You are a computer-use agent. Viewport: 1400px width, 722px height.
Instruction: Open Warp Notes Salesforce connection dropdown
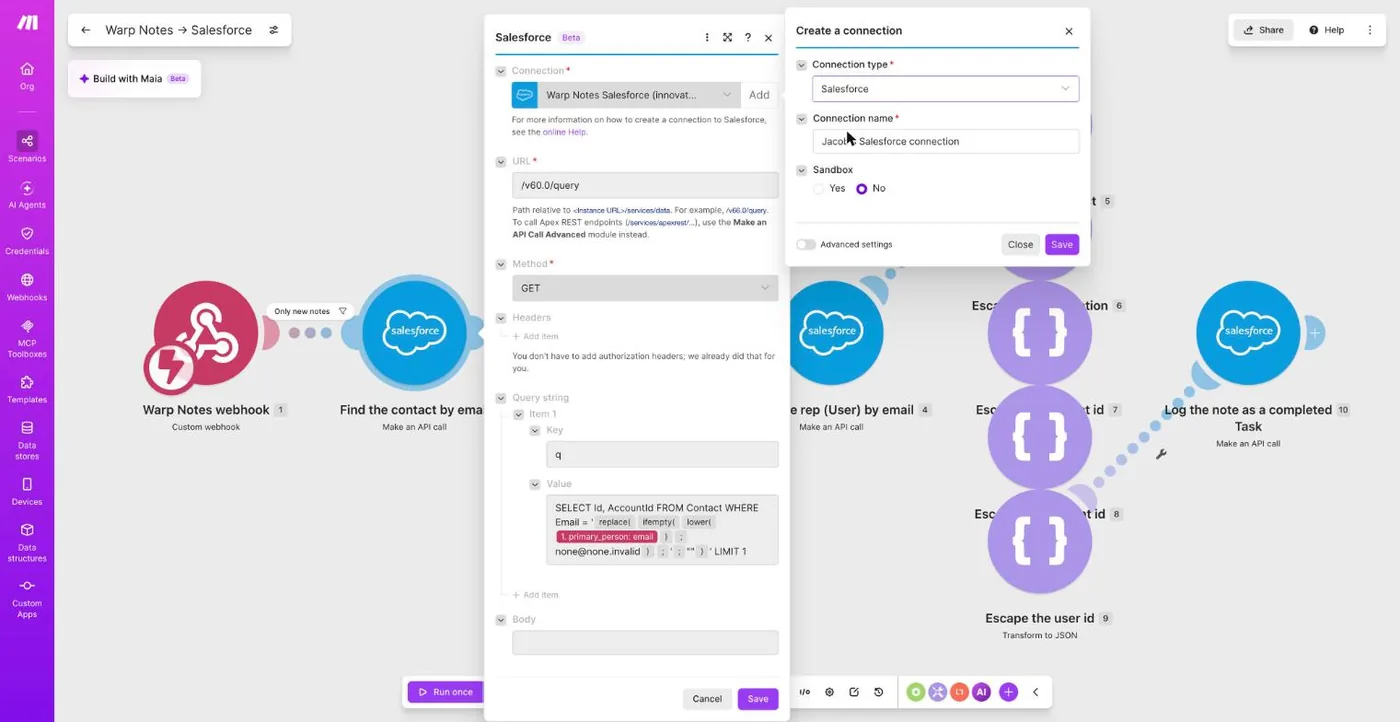(626, 95)
